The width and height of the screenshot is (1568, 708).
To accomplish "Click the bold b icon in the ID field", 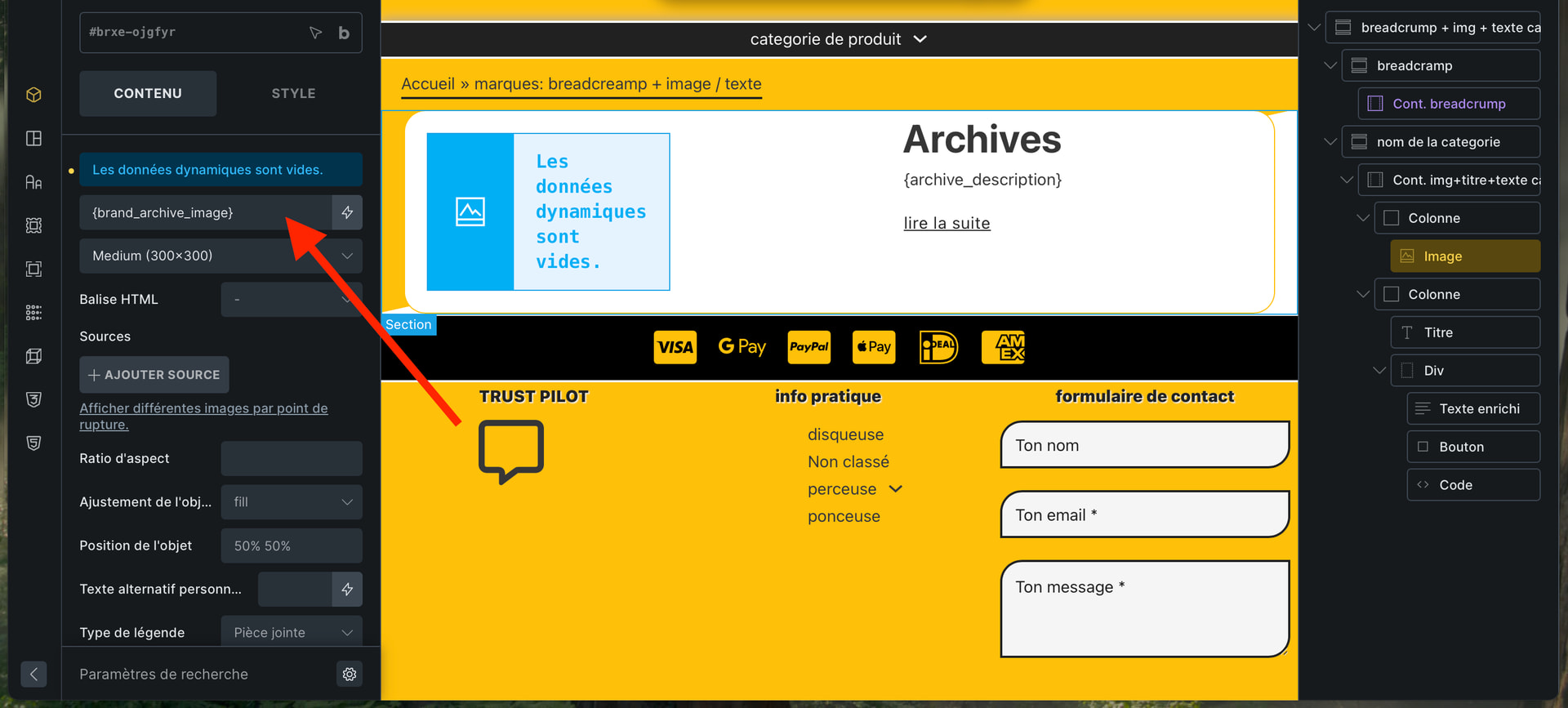I will [x=344, y=33].
